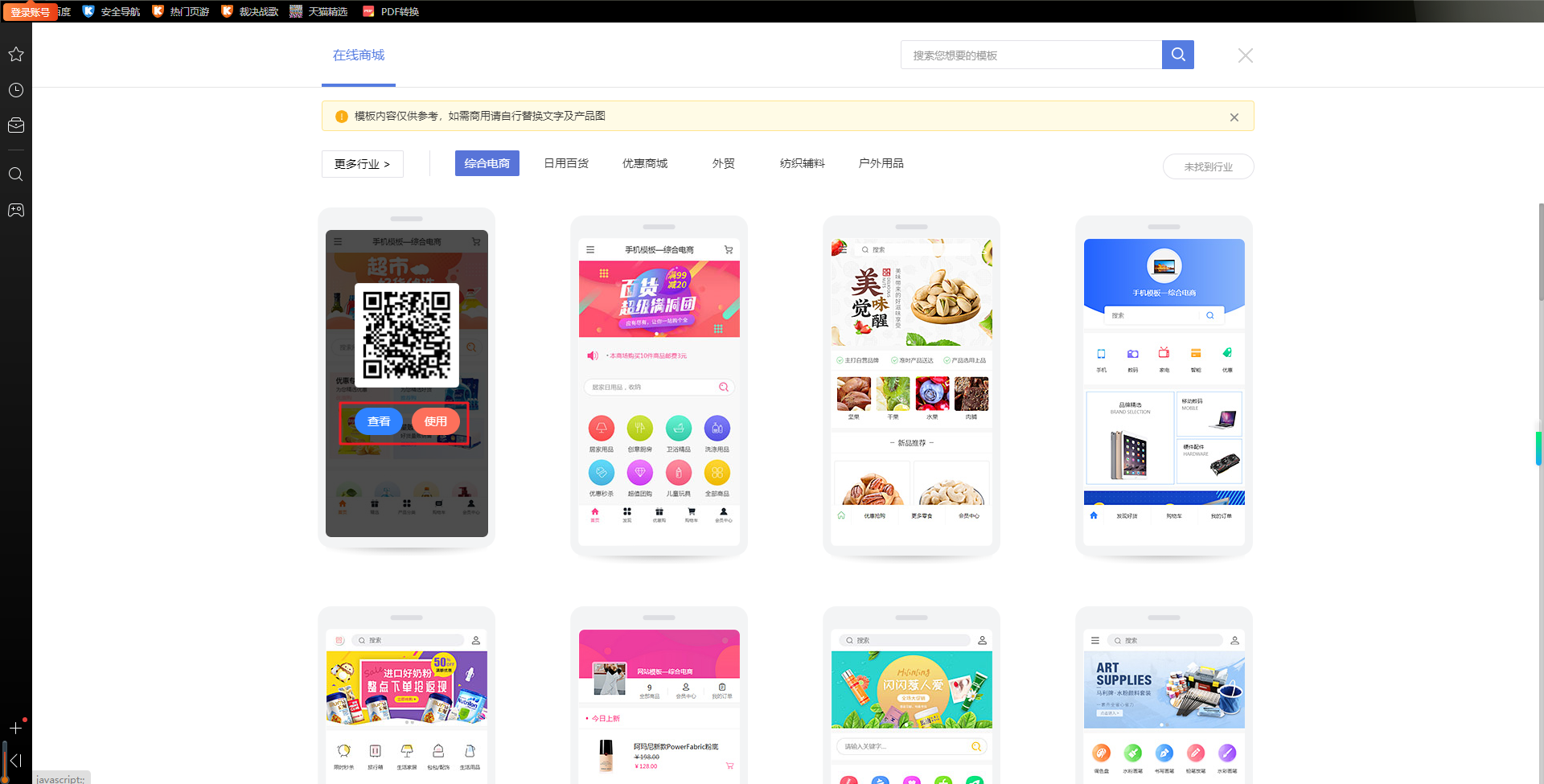Click the 洗涤用品 purple category icon
This screenshot has height=784, width=1544.
coord(717,429)
